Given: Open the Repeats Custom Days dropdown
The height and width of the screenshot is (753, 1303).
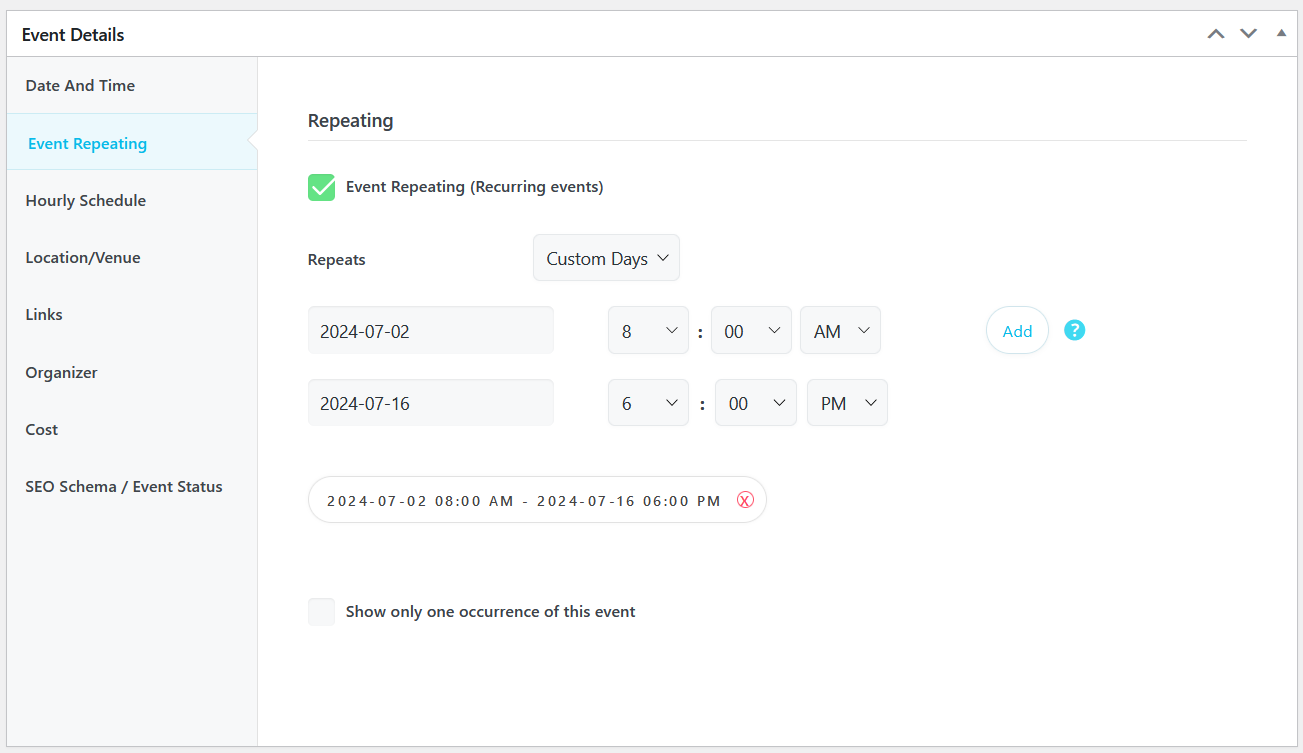Looking at the screenshot, I should click(x=606, y=258).
